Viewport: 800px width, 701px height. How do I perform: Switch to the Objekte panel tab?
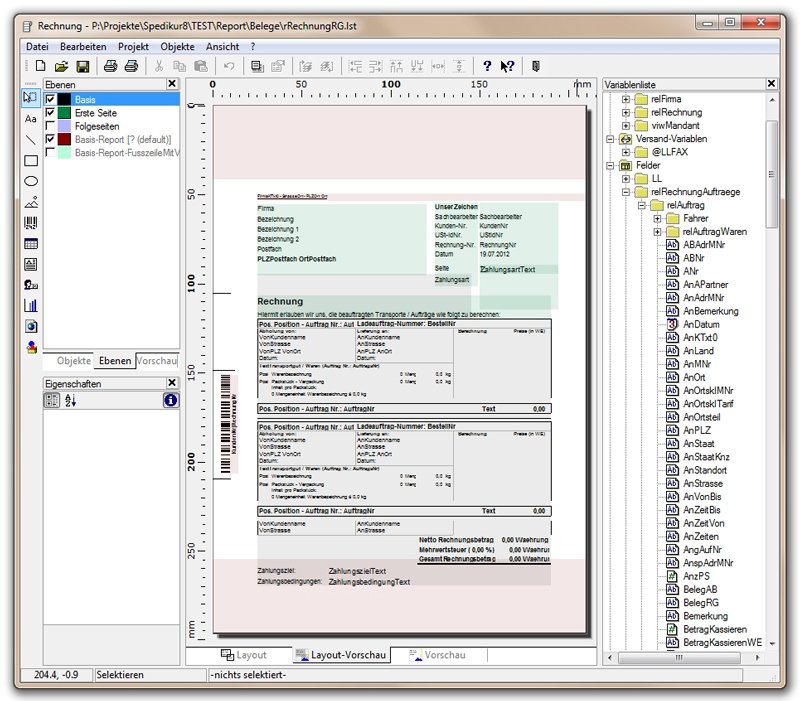point(74,361)
